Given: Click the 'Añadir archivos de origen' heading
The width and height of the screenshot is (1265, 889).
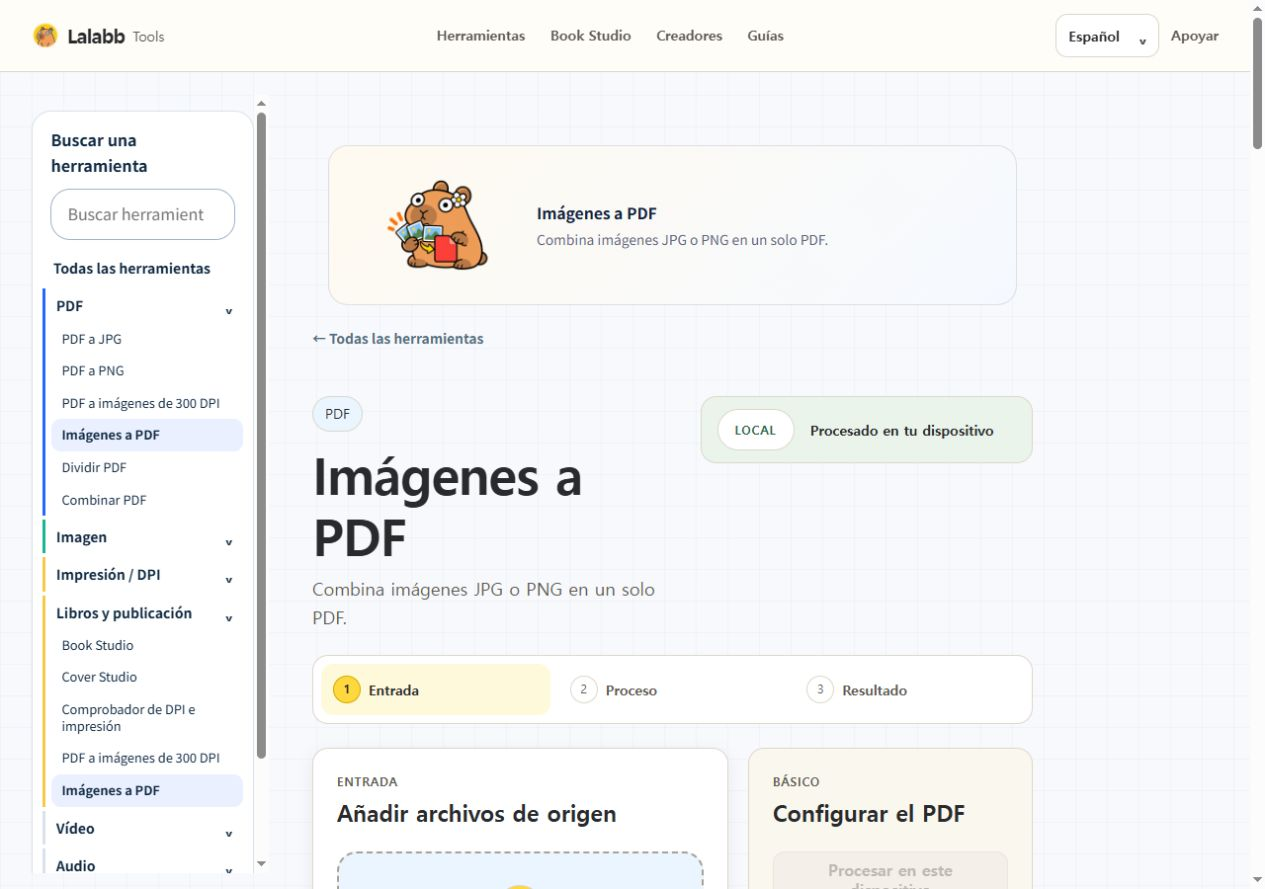Looking at the screenshot, I should [x=477, y=814].
